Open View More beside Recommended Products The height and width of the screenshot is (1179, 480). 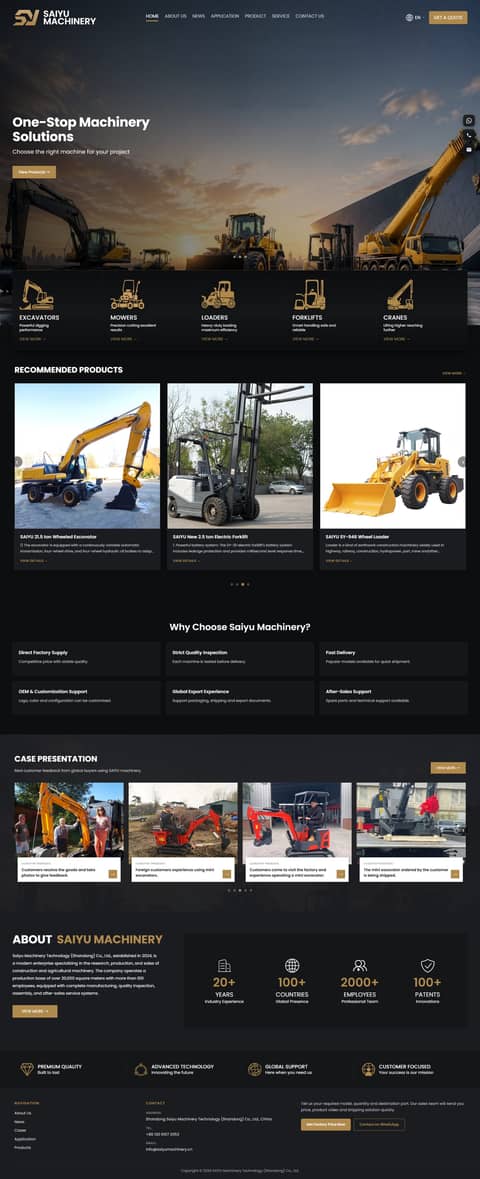pyautogui.click(x=453, y=373)
